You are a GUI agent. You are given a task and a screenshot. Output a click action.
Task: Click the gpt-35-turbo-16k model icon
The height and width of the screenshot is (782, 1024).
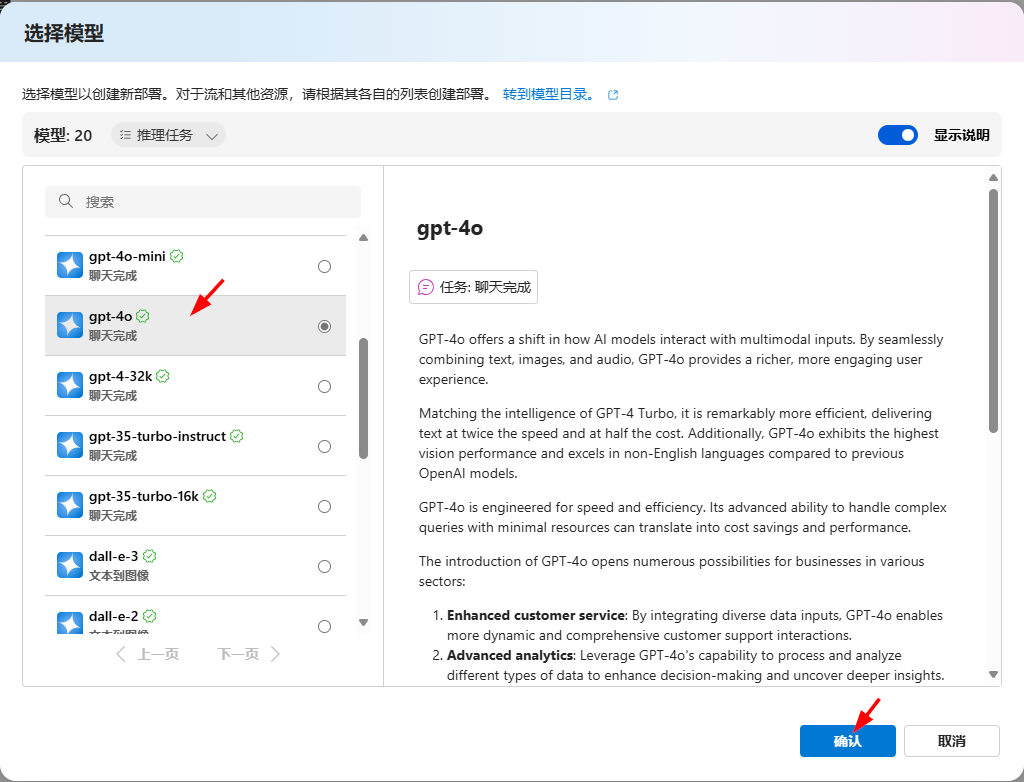(69, 505)
